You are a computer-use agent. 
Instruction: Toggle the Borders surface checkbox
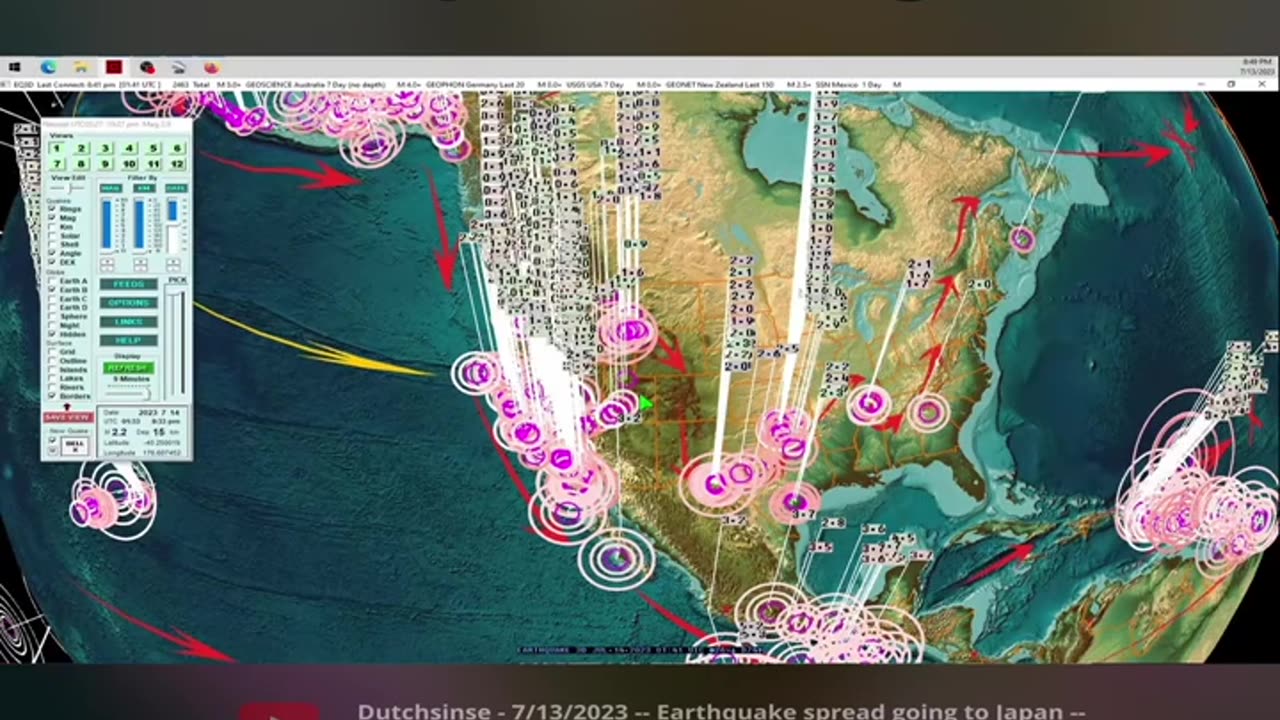51,396
